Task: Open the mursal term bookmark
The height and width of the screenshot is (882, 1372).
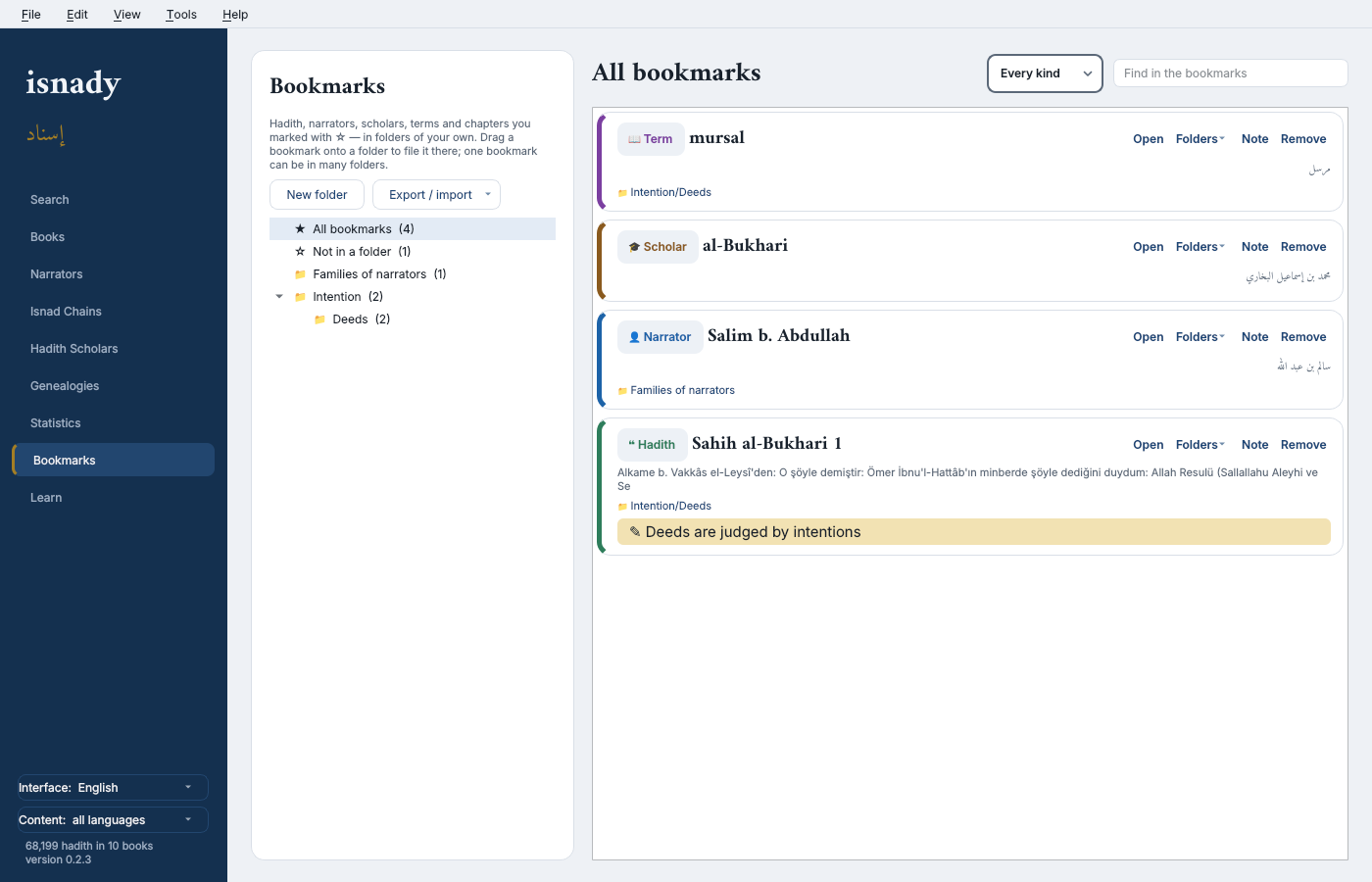Action: pos(1149,139)
